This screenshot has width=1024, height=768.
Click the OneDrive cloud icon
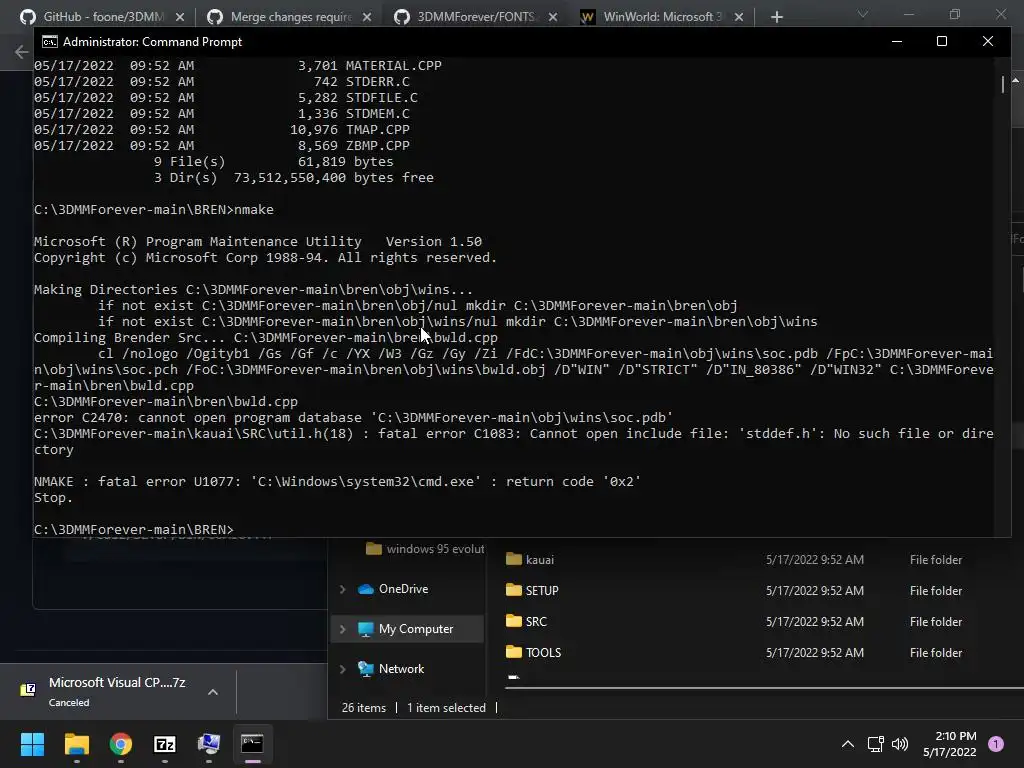coord(366,589)
